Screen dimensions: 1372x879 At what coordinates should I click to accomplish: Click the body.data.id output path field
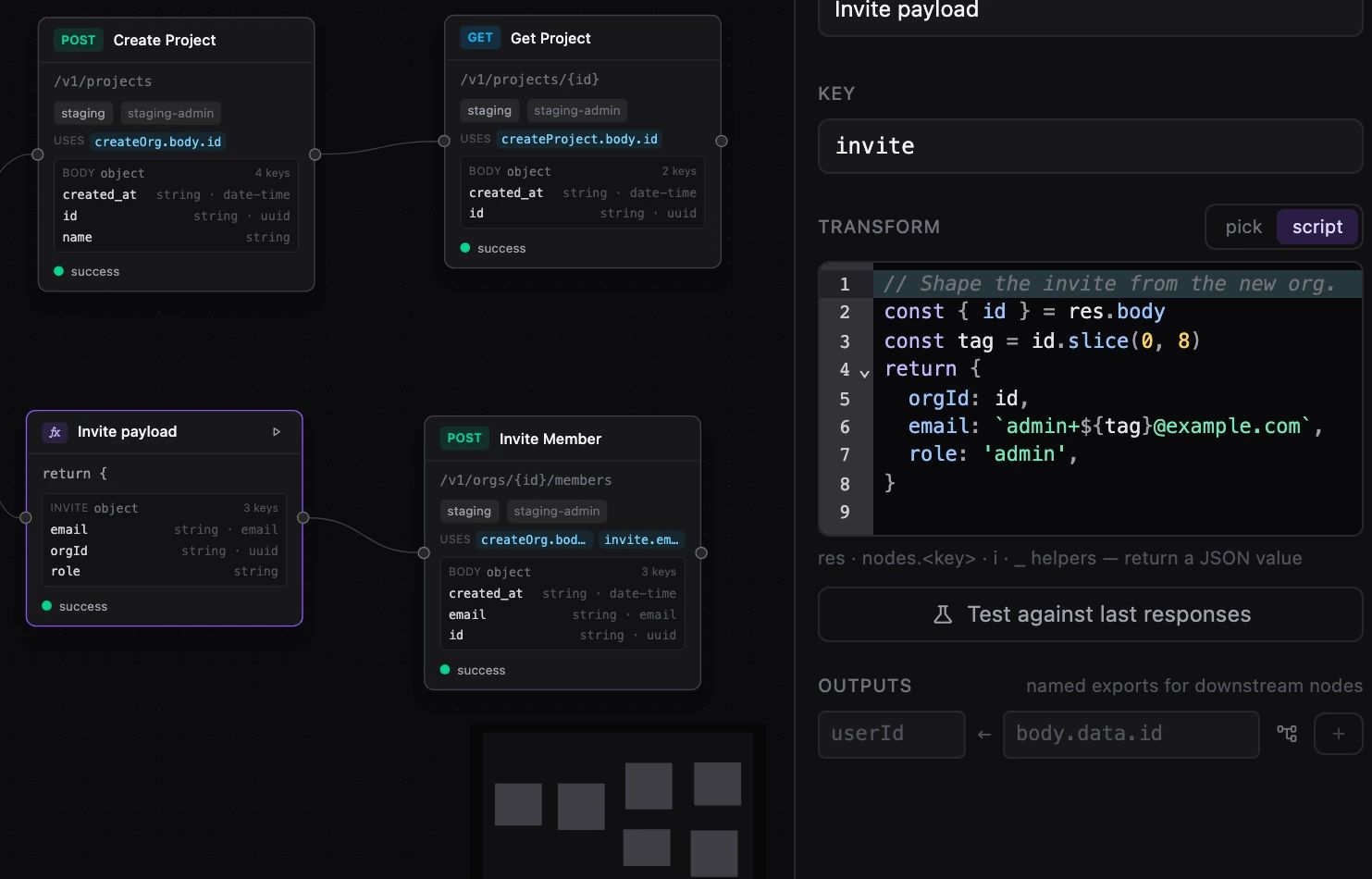1131,734
